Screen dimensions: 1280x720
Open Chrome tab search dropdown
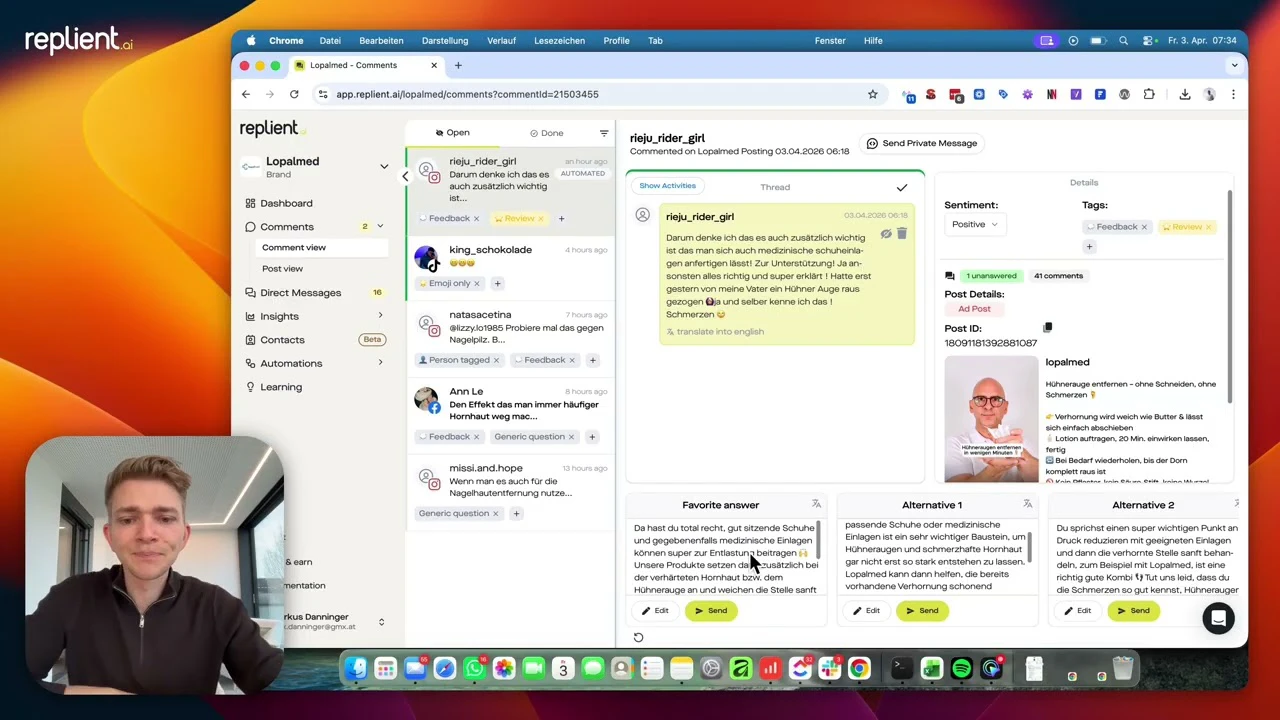tap(1234, 65)
